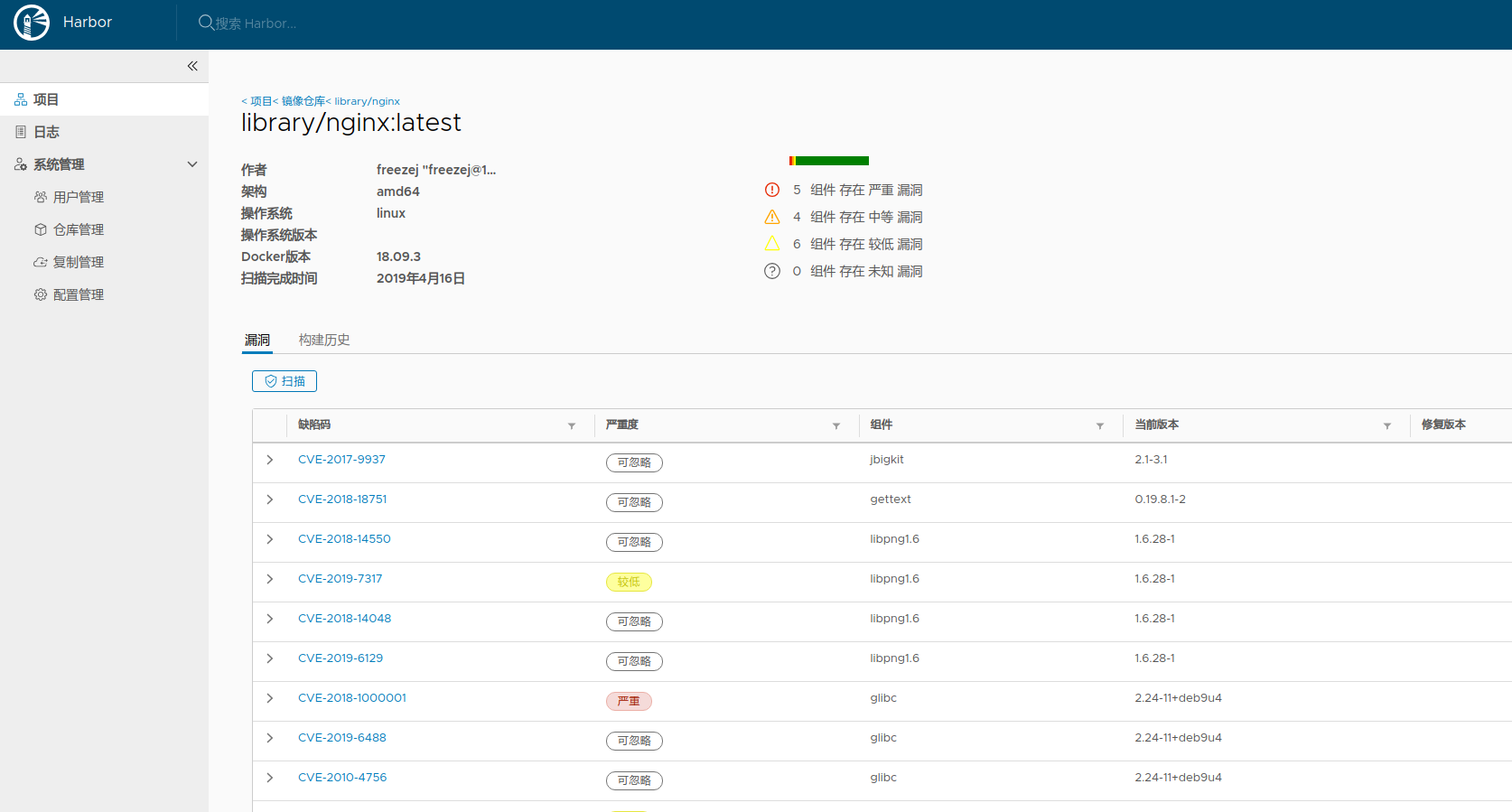Click the 日志 logs icon in sidebar

pos(21,132)
